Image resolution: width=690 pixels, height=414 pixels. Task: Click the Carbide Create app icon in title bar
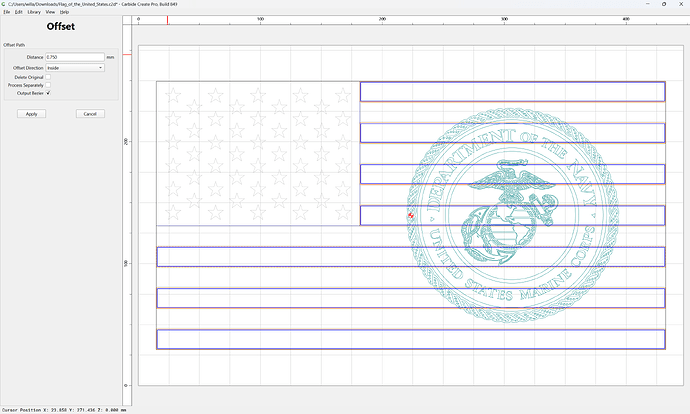[4, 4]
